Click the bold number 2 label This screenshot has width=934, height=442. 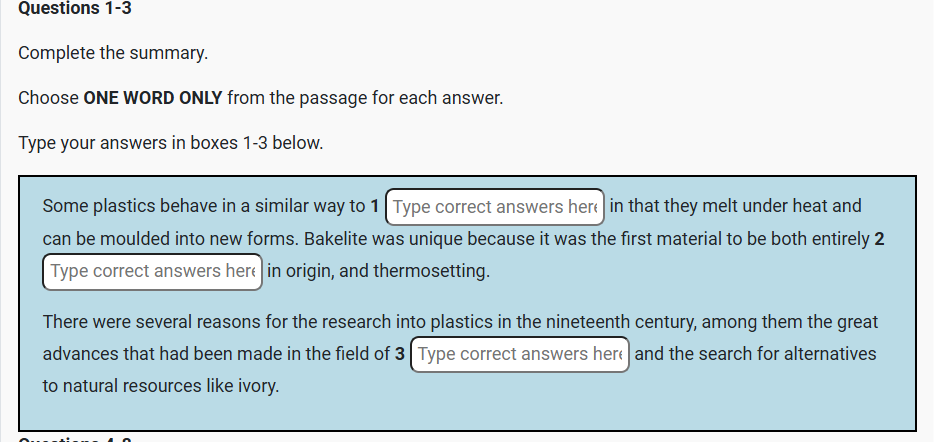click(879, 239)
